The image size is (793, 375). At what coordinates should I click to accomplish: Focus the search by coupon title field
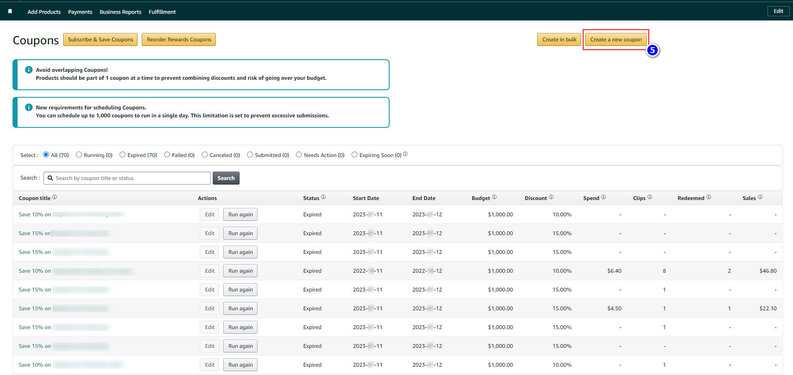click(127, 178)
